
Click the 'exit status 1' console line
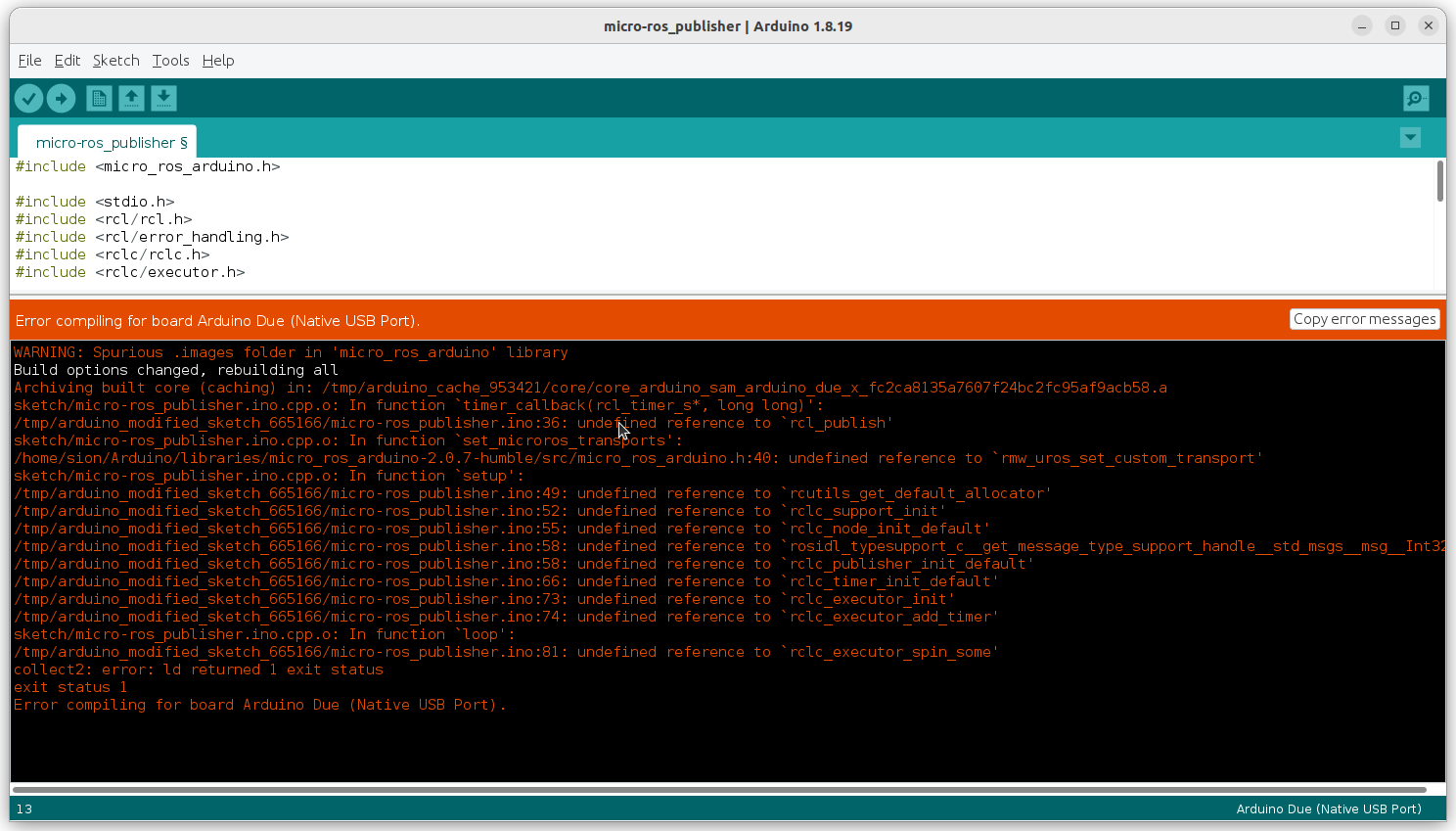tap(70, 687)
